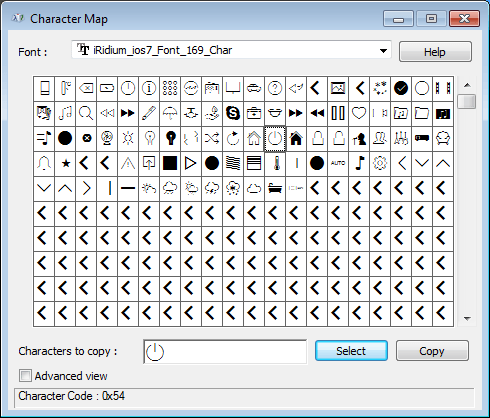This screenshot has width=490, height=418.
Task: Select the sun brightness glyph
Action: (128, 138)
